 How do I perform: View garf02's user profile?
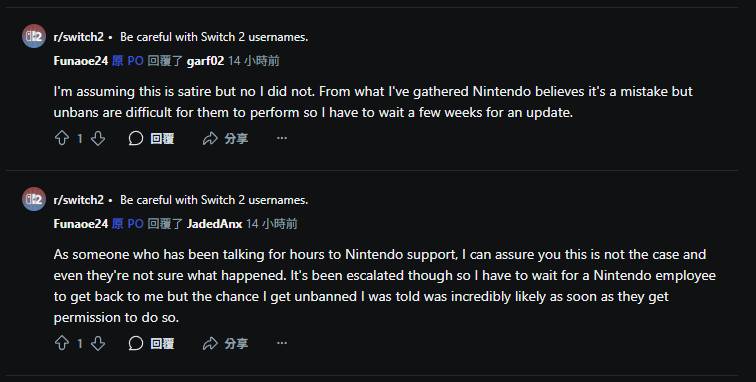[x=205, y=61]
